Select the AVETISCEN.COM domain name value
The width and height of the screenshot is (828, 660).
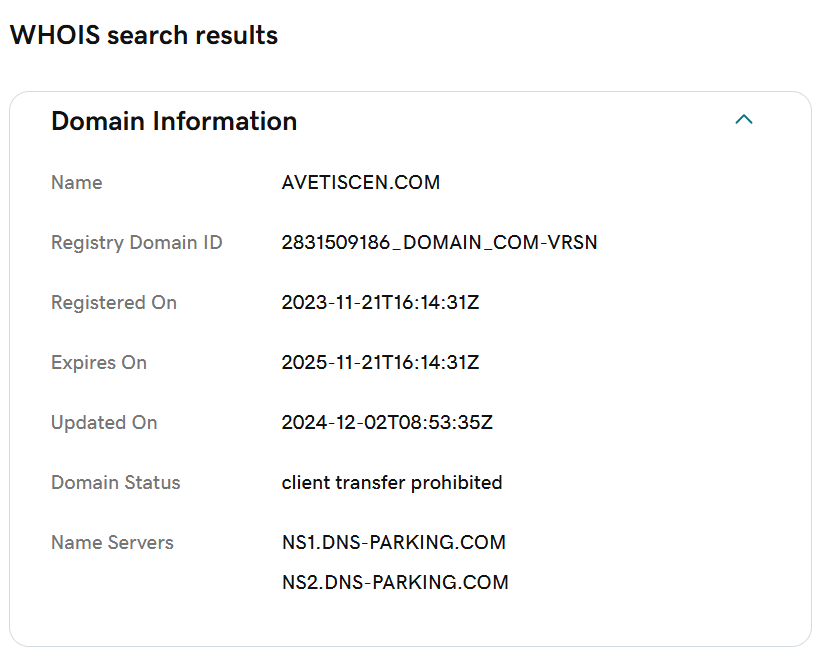(361, 182)
